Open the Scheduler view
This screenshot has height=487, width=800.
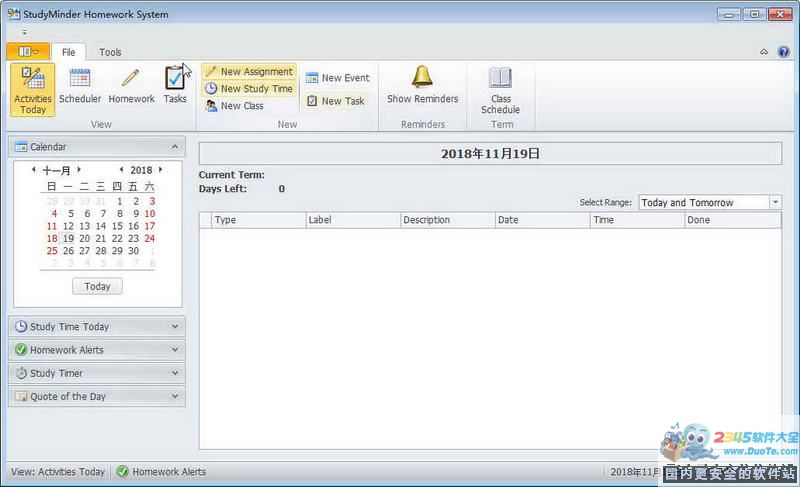[80, 86]
